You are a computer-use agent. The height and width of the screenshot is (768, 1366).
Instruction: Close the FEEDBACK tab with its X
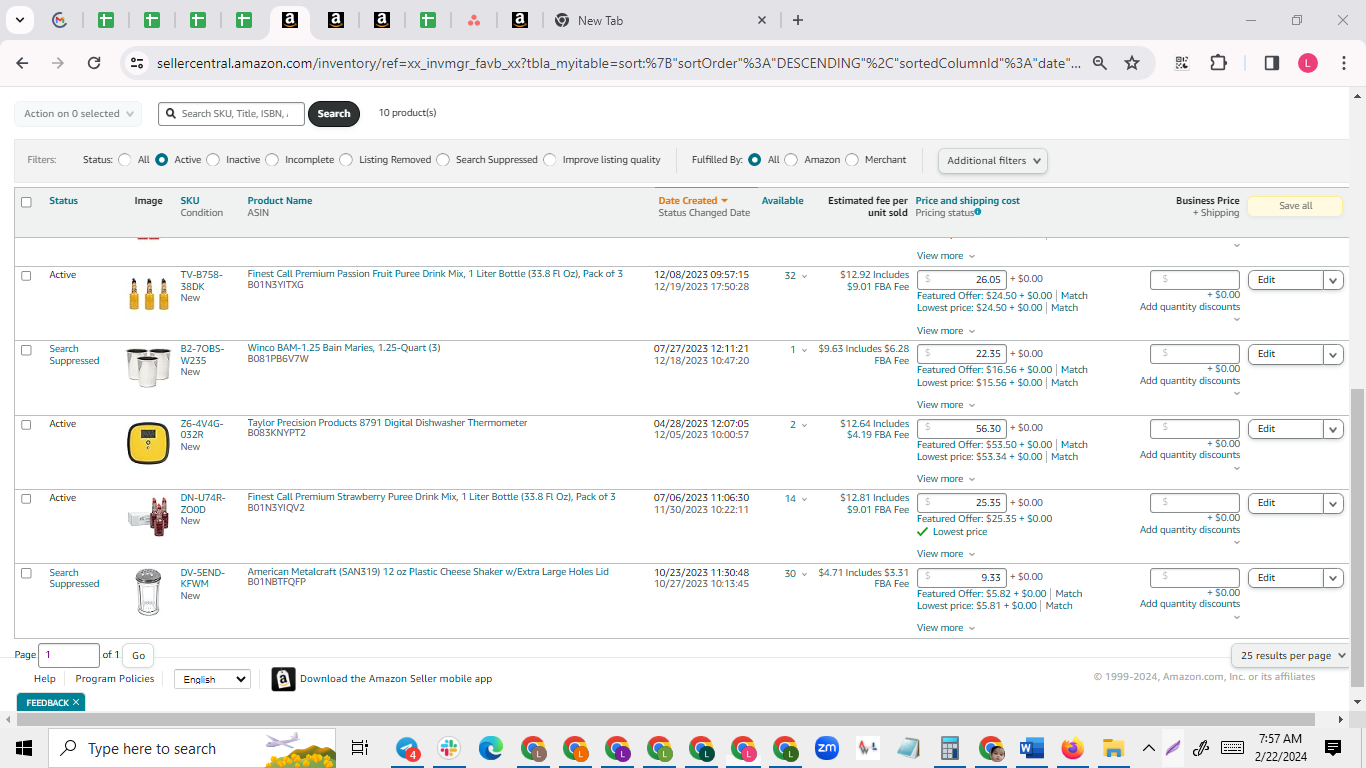76,703
